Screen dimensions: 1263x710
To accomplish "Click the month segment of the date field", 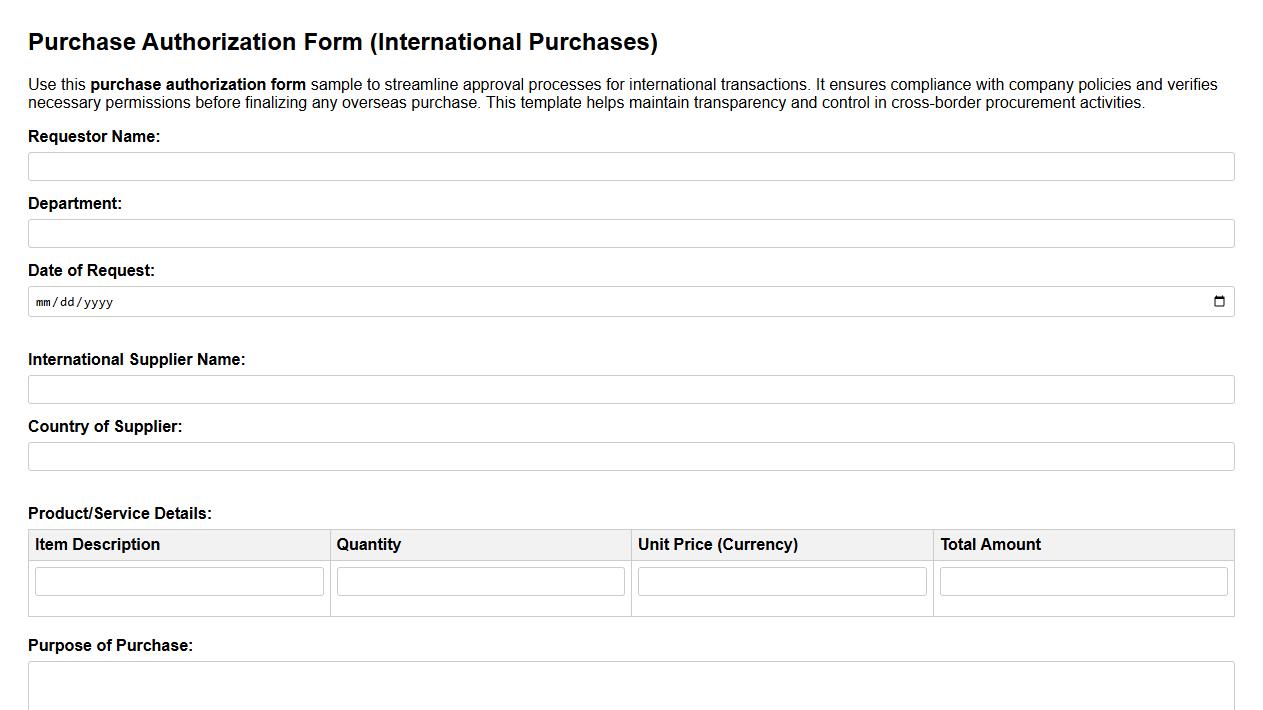I will (x=42, y=301).
